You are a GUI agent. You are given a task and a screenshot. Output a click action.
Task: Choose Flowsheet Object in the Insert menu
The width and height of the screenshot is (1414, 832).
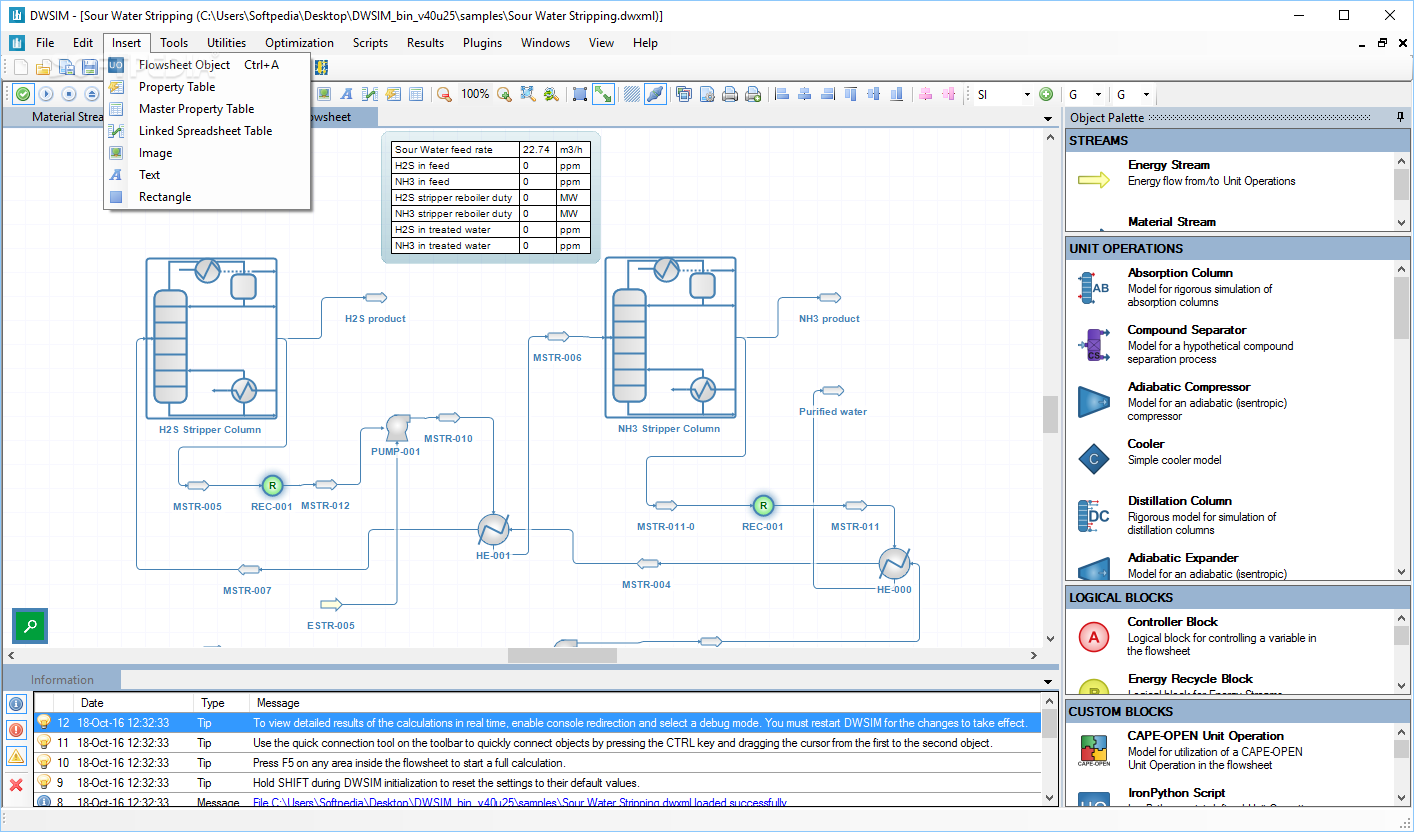coord(208,65)
